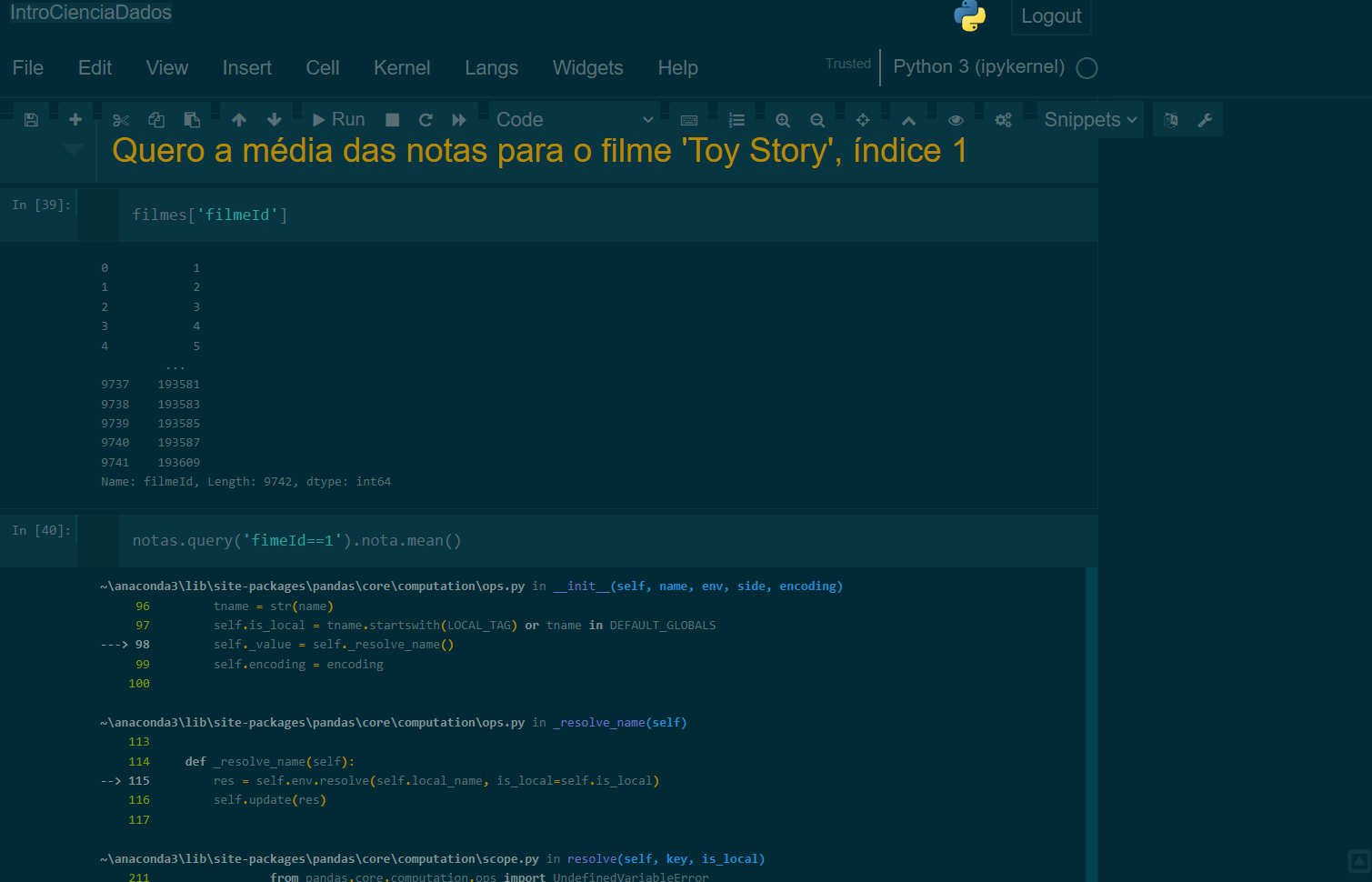Open the cell type Code dropdown

click(574, 120)
